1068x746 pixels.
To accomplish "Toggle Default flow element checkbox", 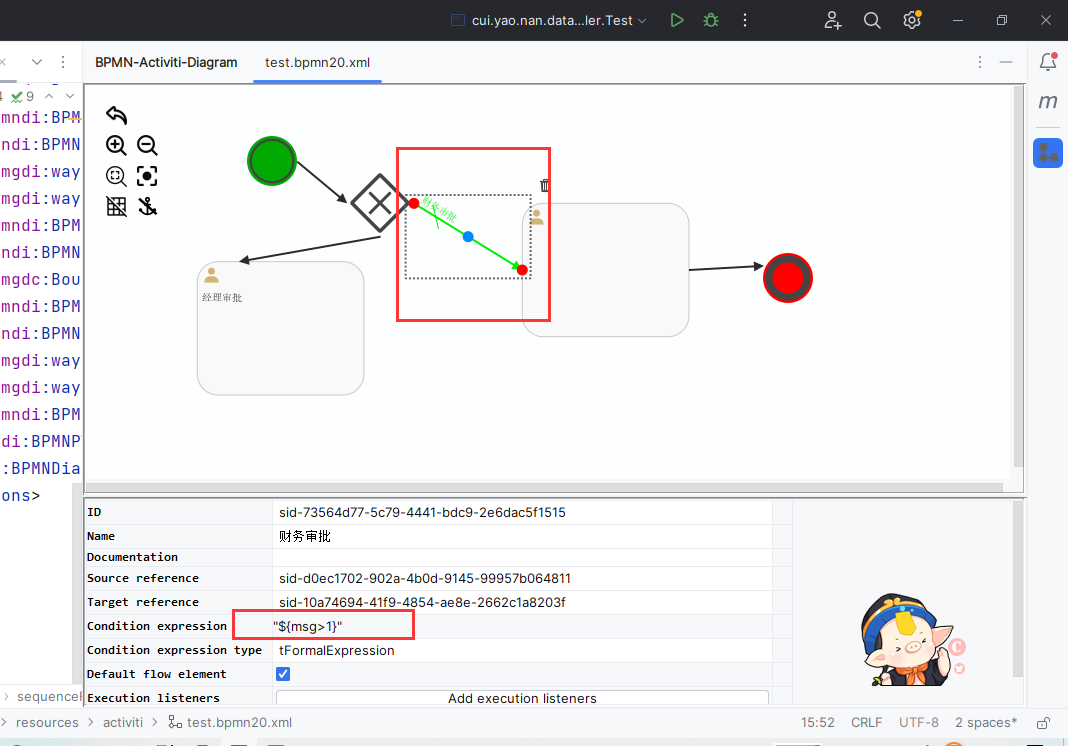I will tap(283, 674).
